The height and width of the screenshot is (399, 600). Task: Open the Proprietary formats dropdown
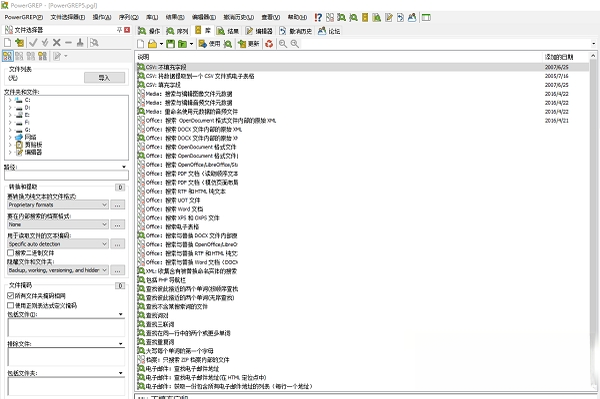point(58,205)
